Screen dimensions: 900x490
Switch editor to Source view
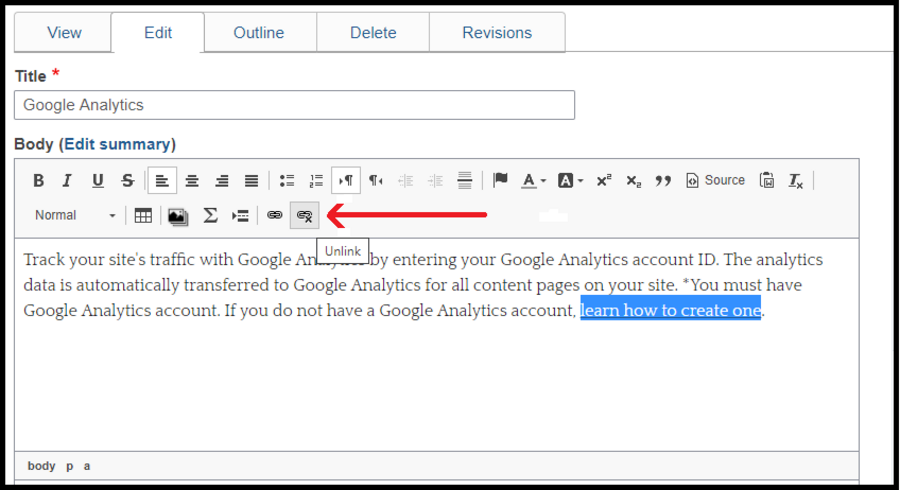coord(715,181)
